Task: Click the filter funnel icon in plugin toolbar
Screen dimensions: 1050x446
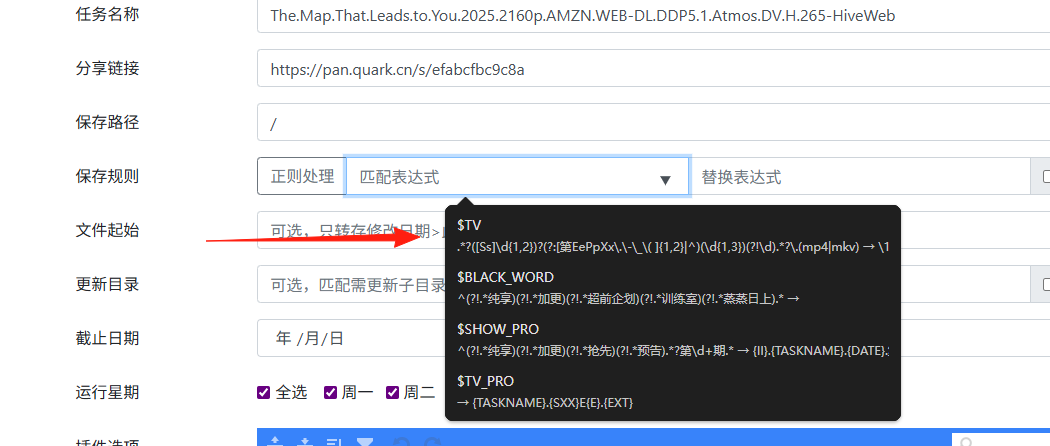Action: pyautogui.click(x=365, y=441)
